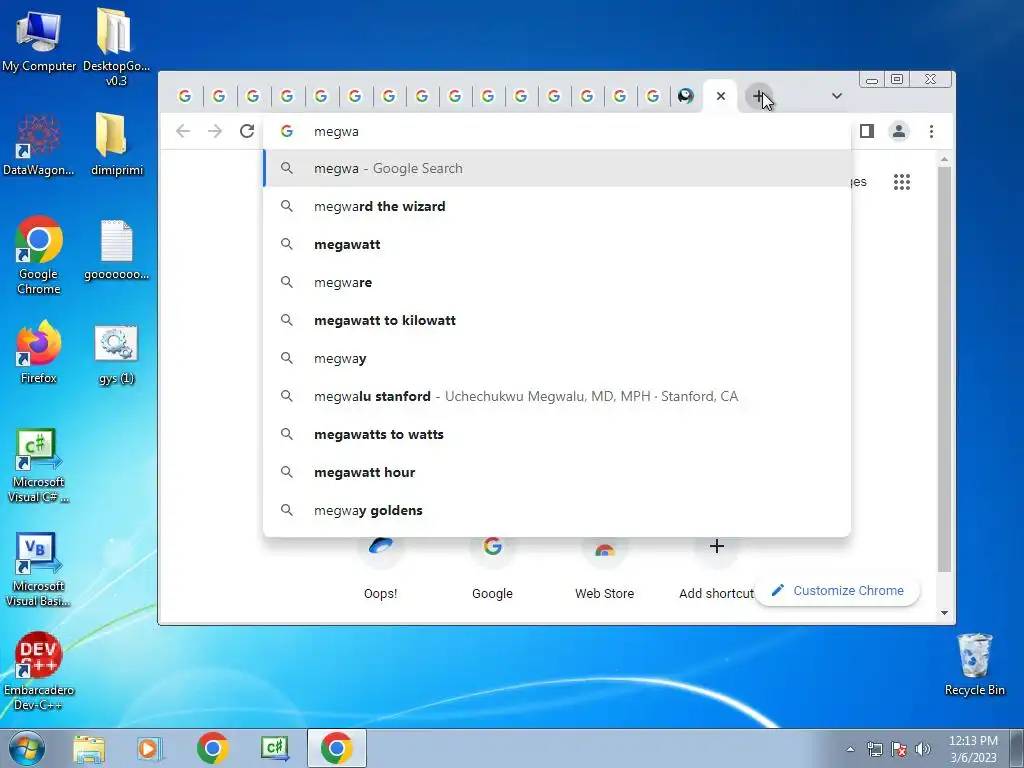
Task: Open Chrome's three-dot menu
Action: click(931, 131)
